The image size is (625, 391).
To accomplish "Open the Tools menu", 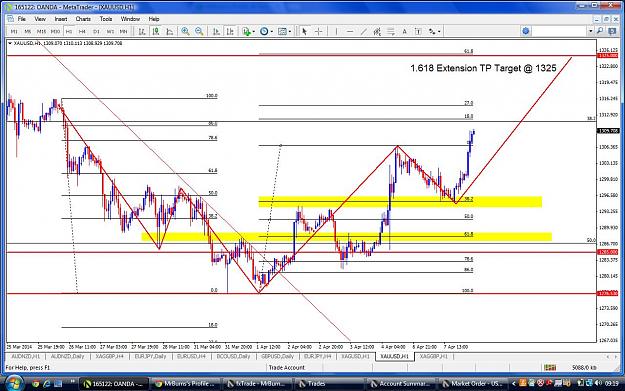I will pyautogui.click(x=106, y=19).
